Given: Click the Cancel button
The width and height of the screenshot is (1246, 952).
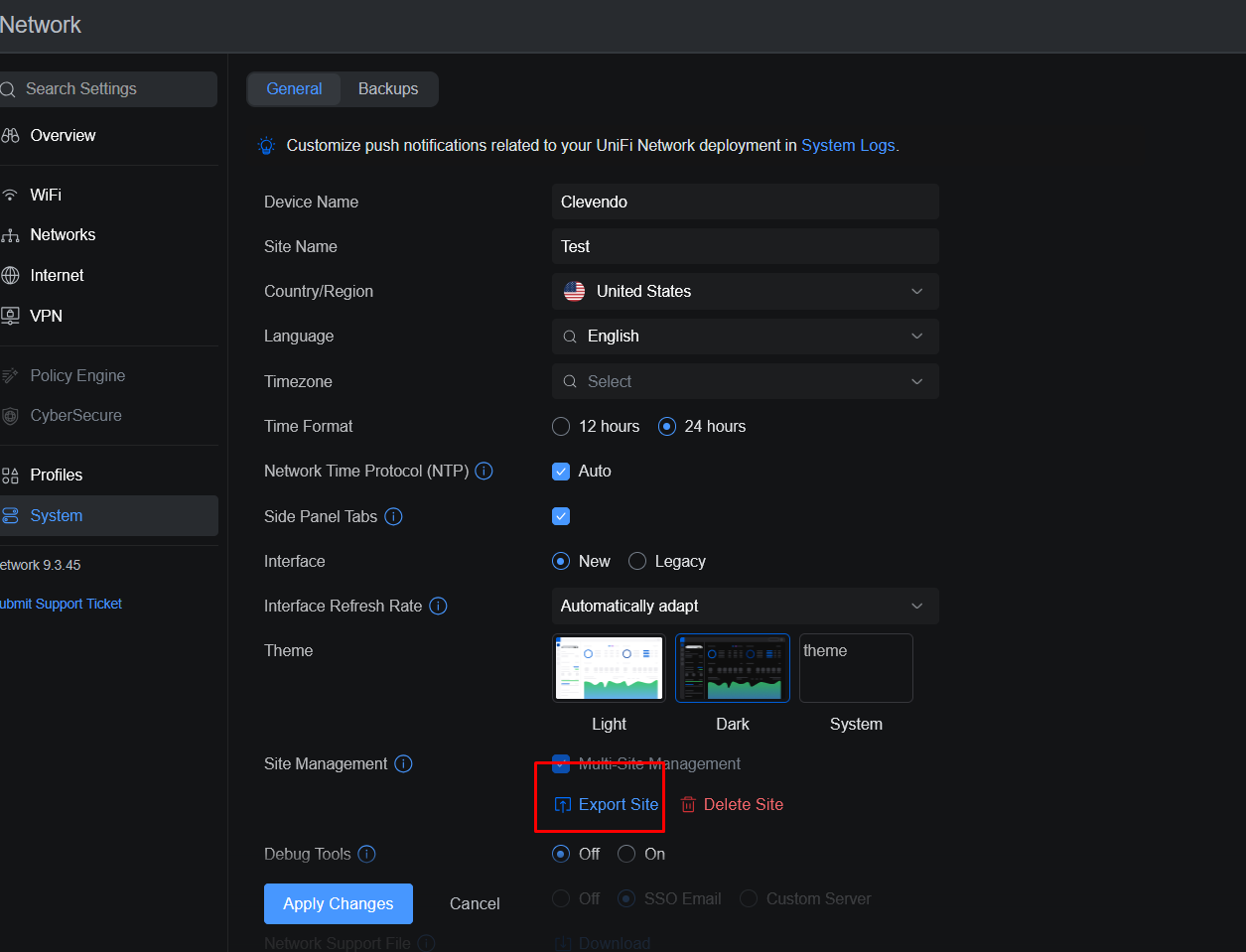Looking at the screenshot, I should coord(475,903).
